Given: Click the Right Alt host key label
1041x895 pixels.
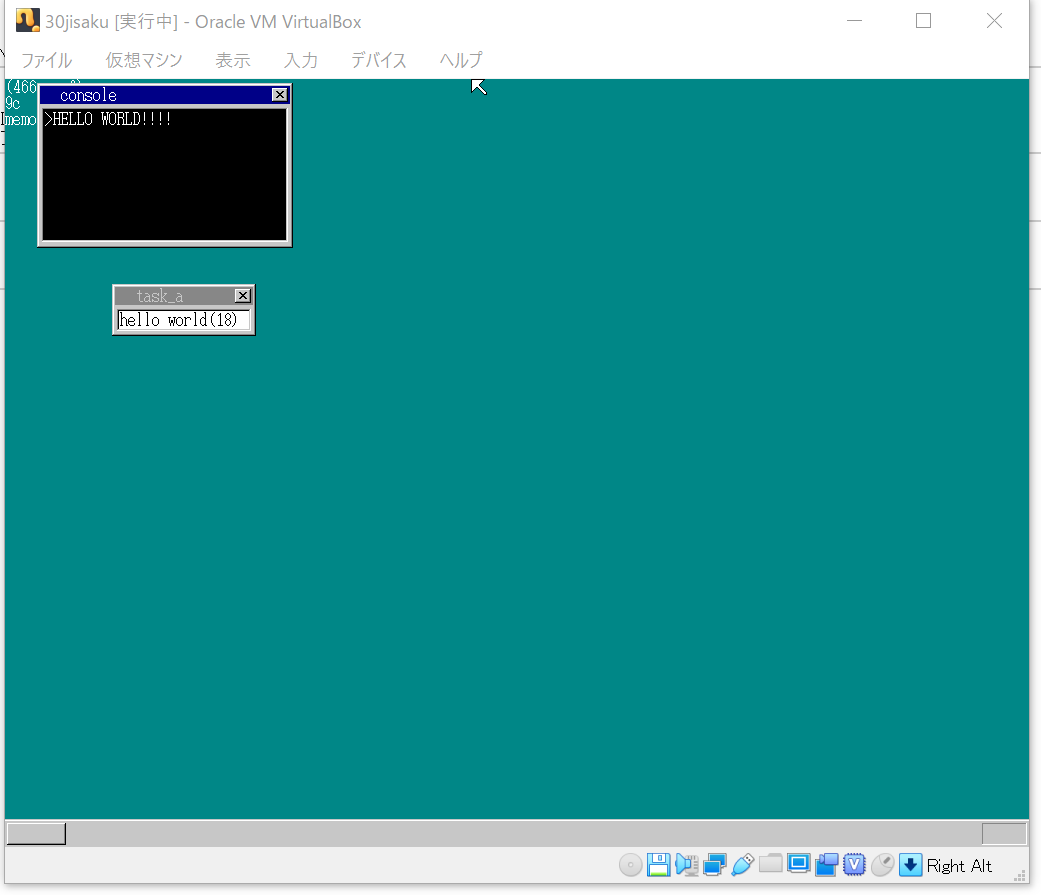Looking at the screenshot, I should tap(959, 866).
